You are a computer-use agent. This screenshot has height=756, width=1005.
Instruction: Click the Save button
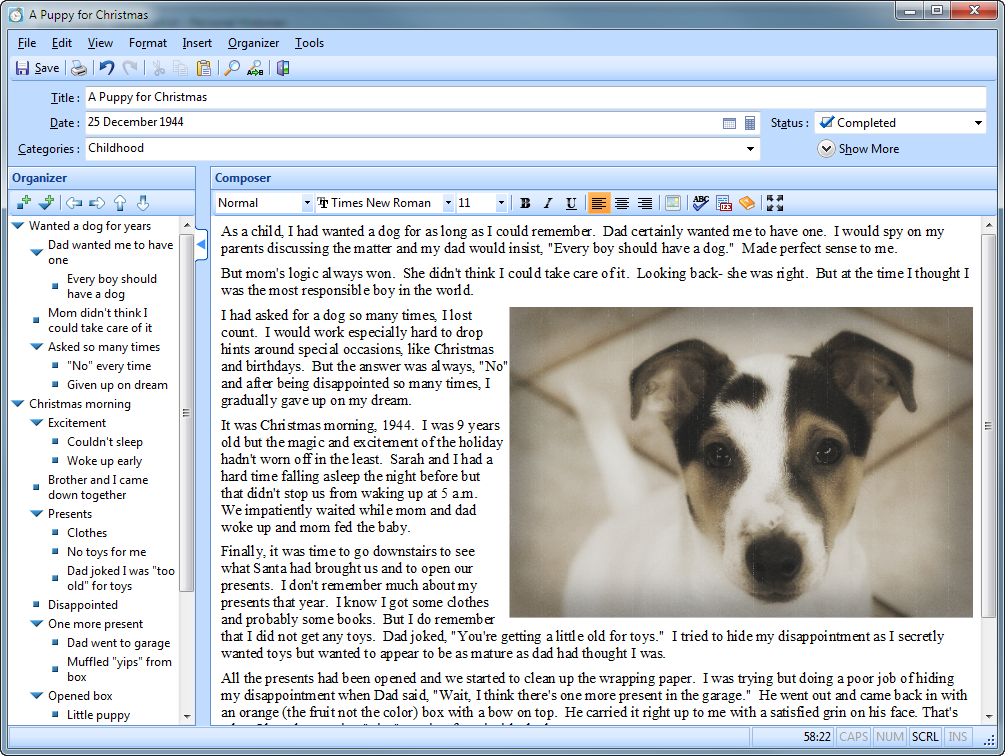point(37,68)
